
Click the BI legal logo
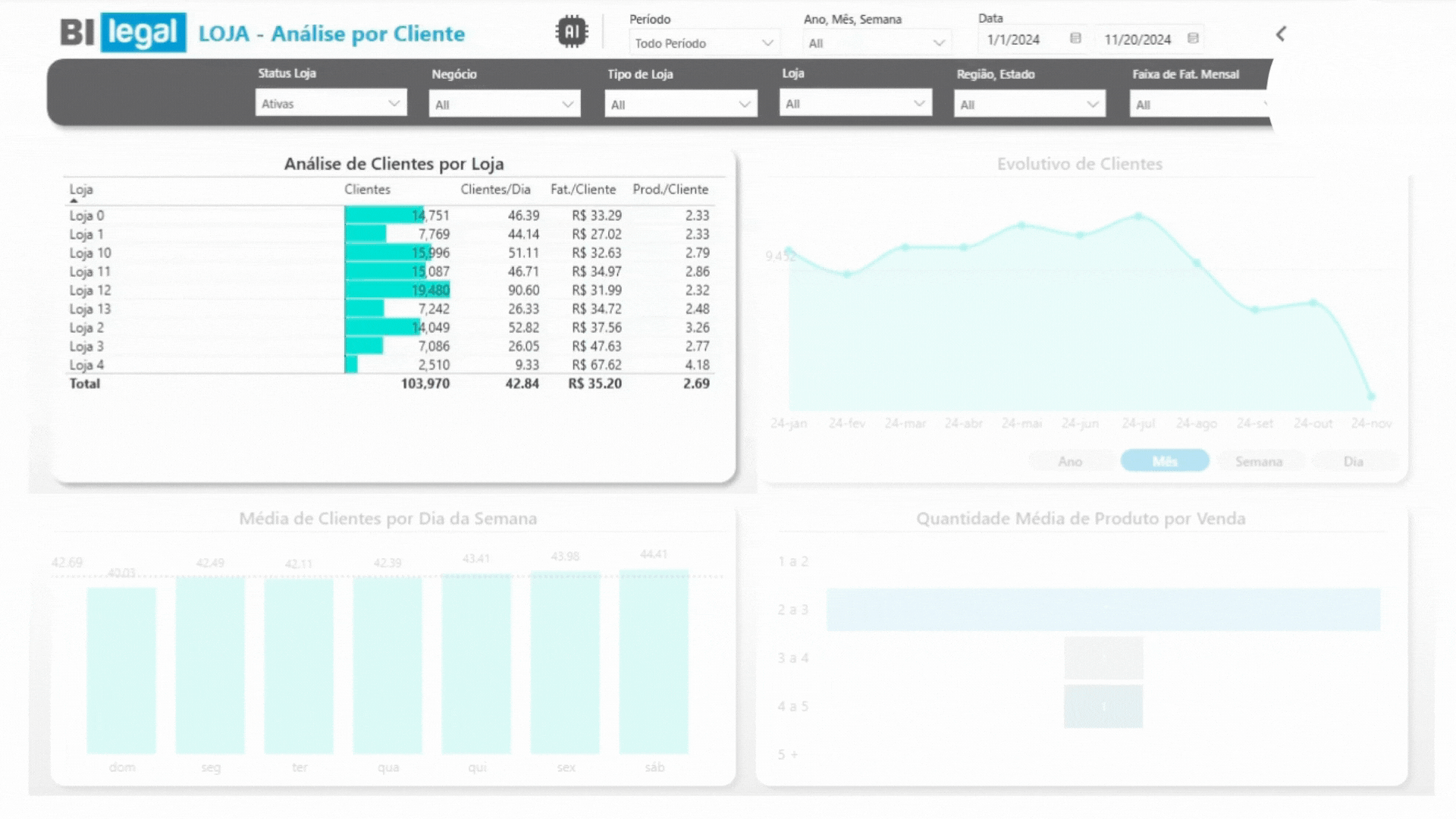[x=123, y=33]
